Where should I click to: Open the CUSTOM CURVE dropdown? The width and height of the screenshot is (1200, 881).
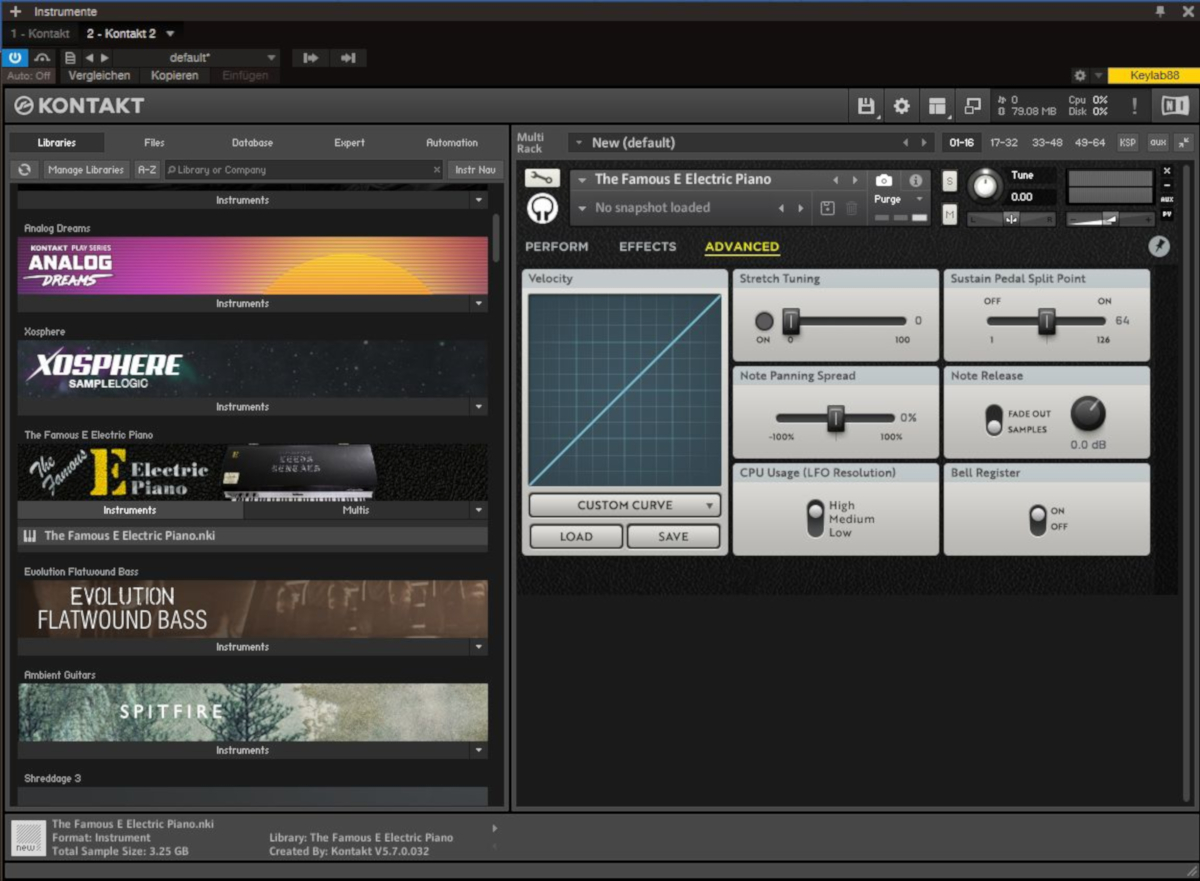pyautogui.click(x=625, y=505)
